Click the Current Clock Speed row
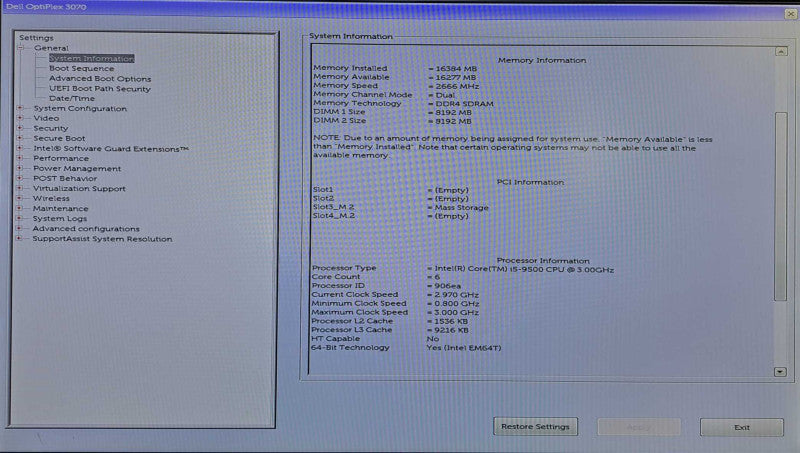800x453 pixels. pyautogui.click(x=395, y=294)
